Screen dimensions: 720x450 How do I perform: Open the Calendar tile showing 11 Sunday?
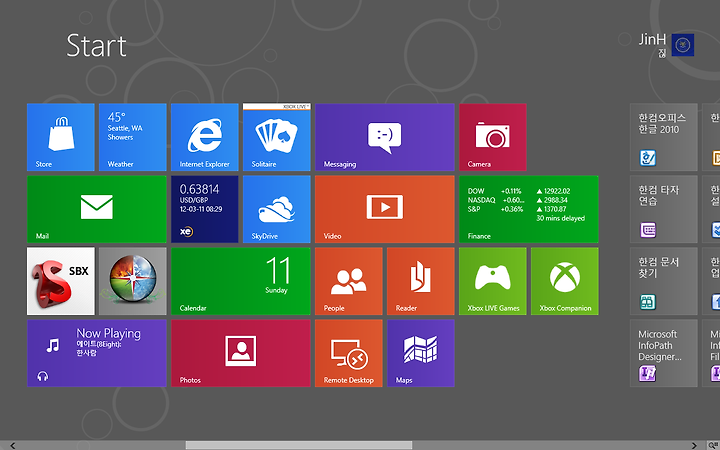241,281
